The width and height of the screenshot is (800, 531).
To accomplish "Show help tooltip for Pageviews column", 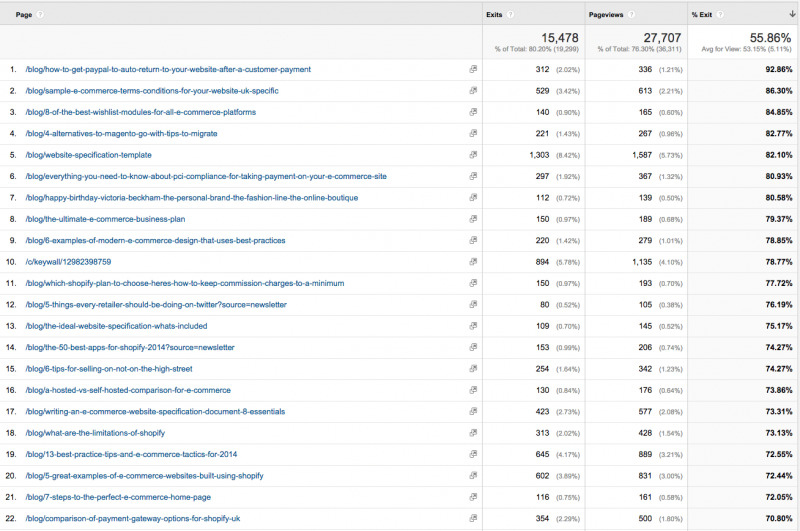I will click(631, 15).
